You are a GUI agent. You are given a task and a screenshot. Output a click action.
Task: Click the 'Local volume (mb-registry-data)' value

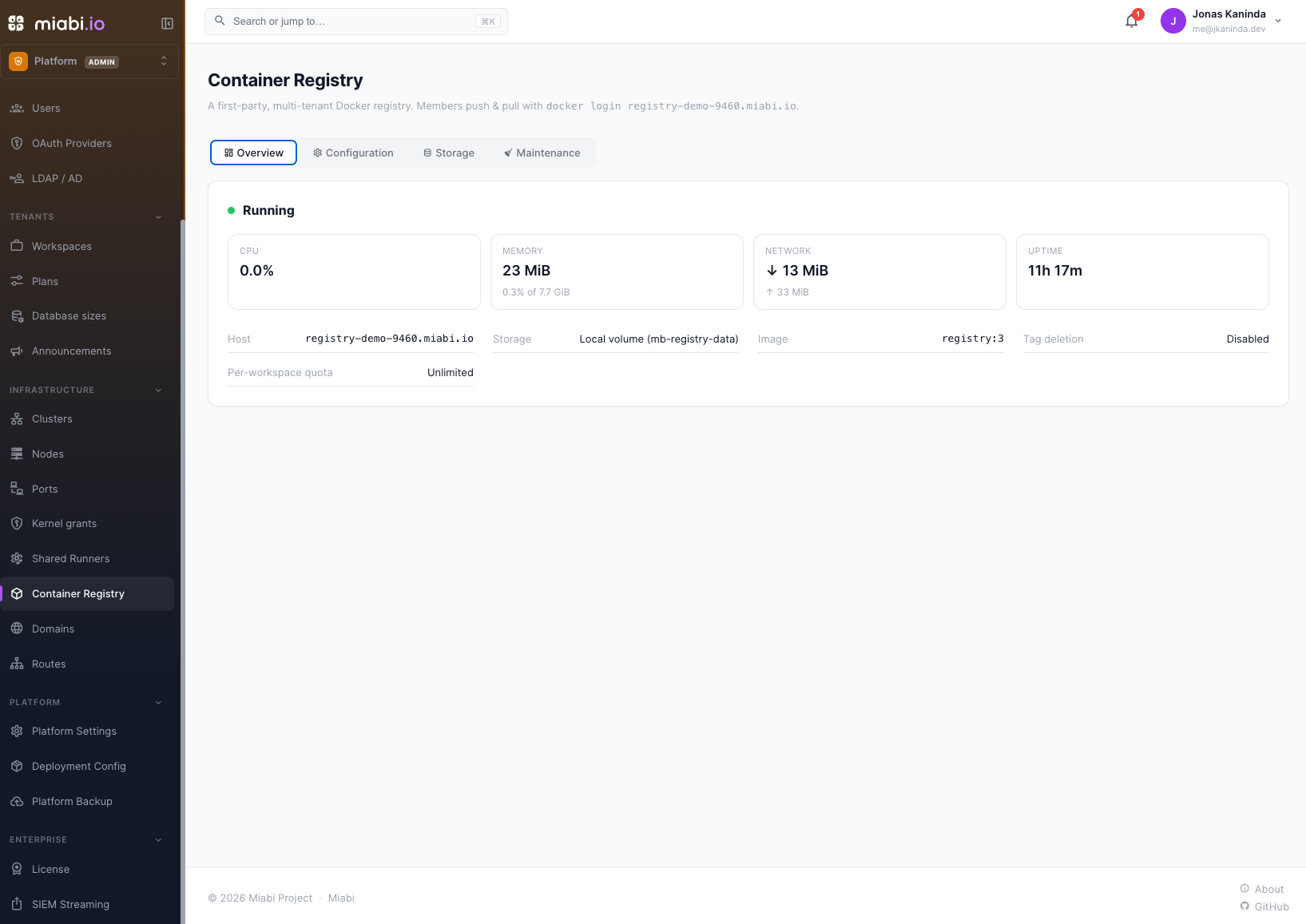click(659, 339)
